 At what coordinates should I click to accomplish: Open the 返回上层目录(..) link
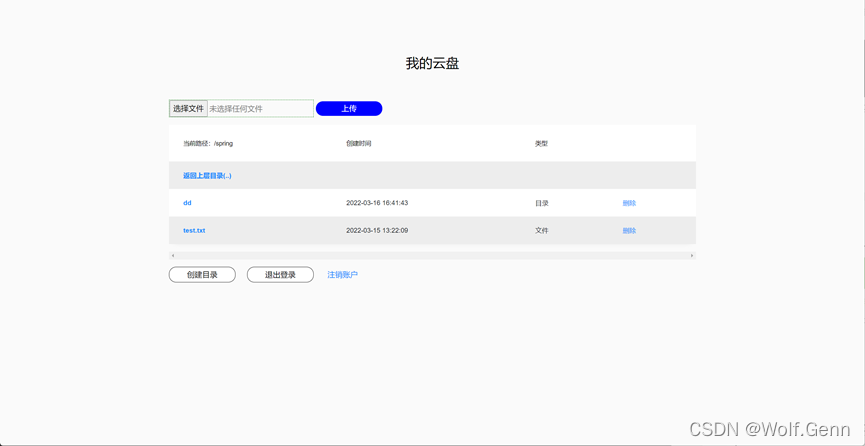(x=207, y=176)
